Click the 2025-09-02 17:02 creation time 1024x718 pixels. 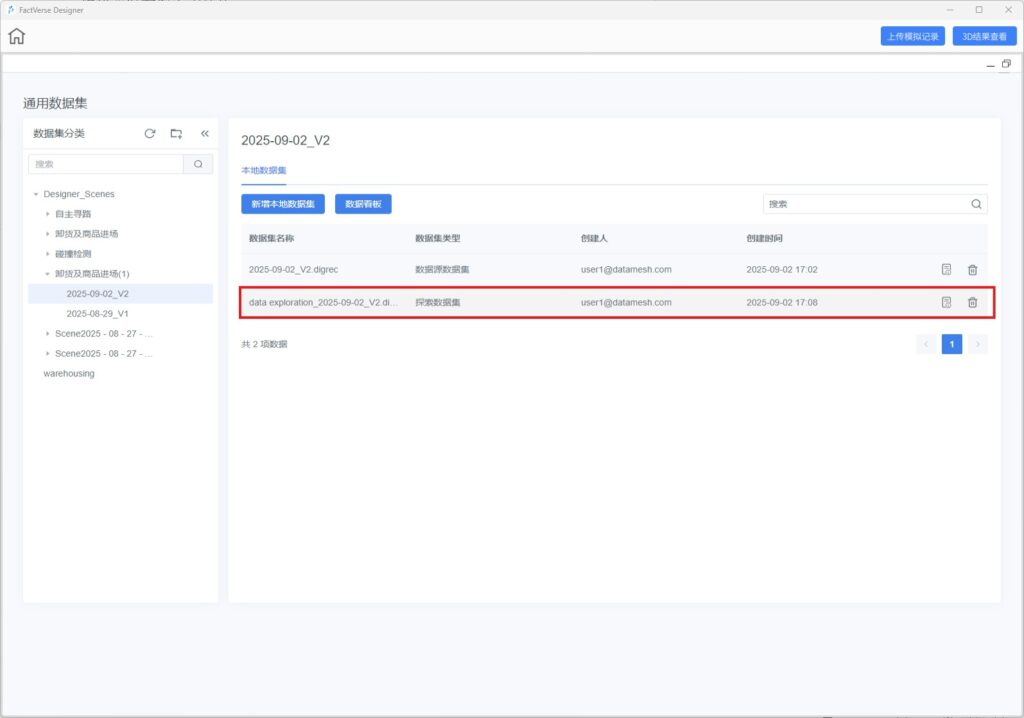[x=782, y=269]
